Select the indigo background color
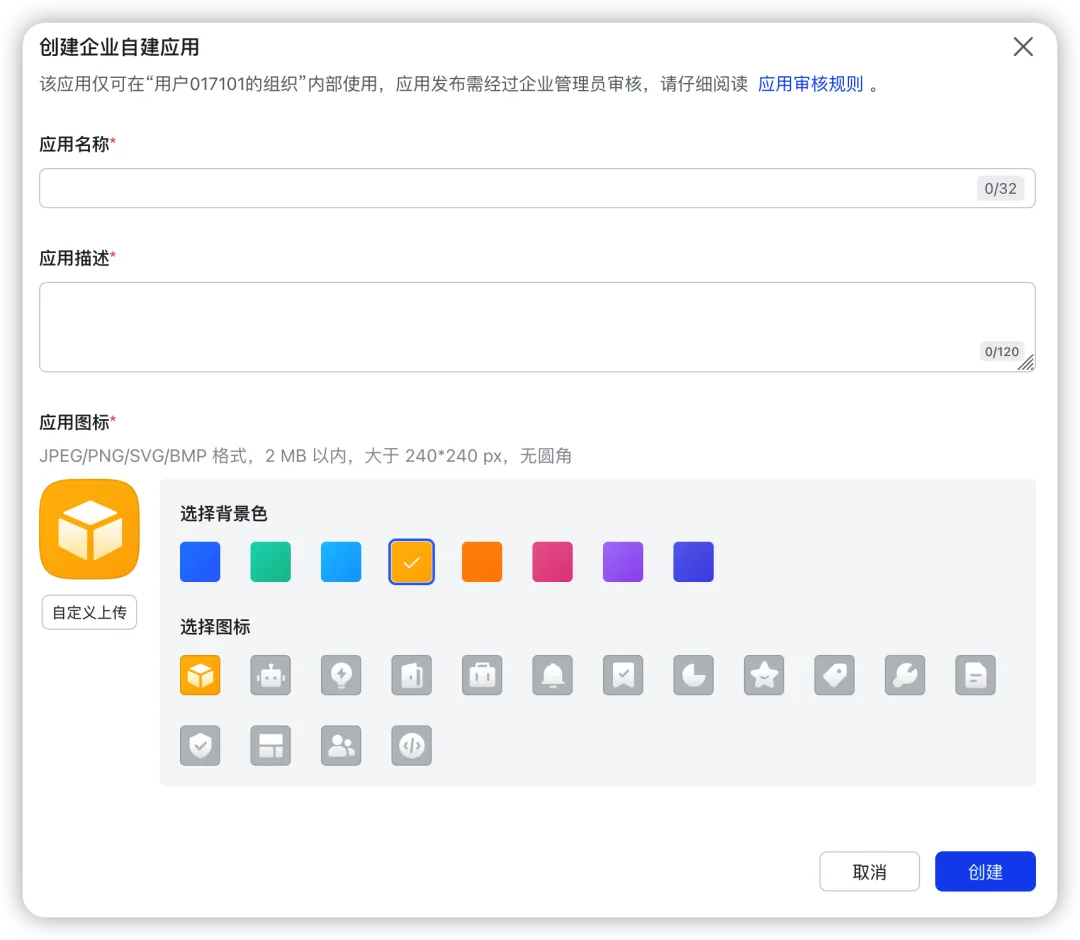1080x940 pixels. point(694,562)
